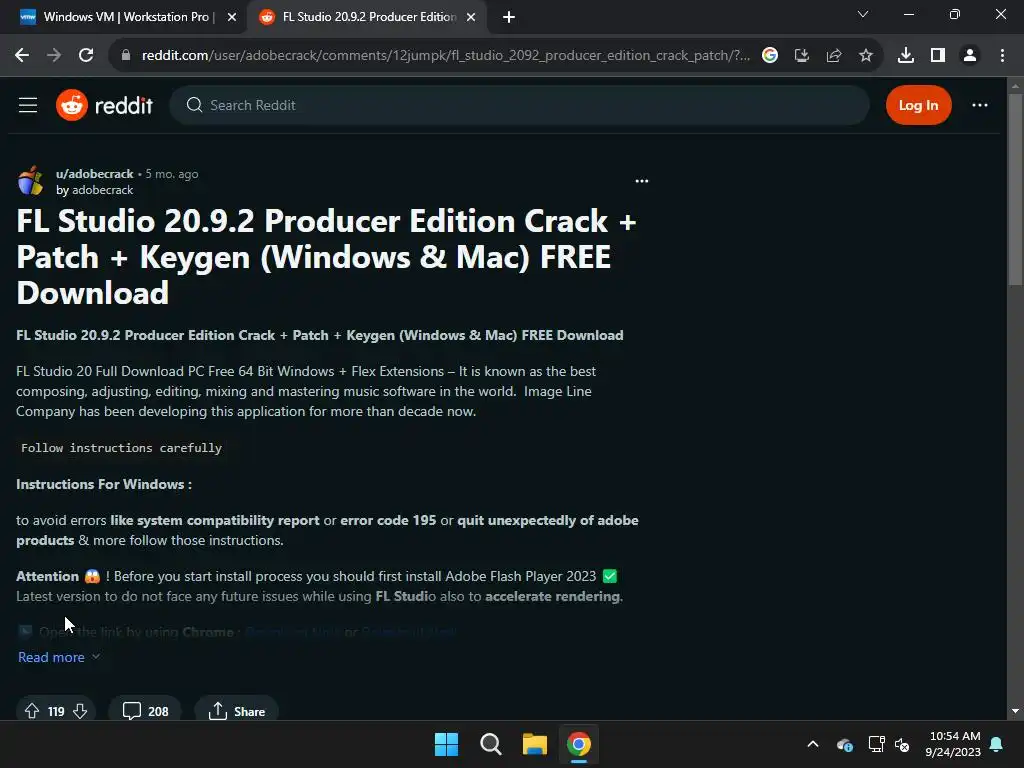Open the tab search dropdown chevron
Image resolution: width=1024 pixels, height=768 pixels.
click(x=863, y=14)
